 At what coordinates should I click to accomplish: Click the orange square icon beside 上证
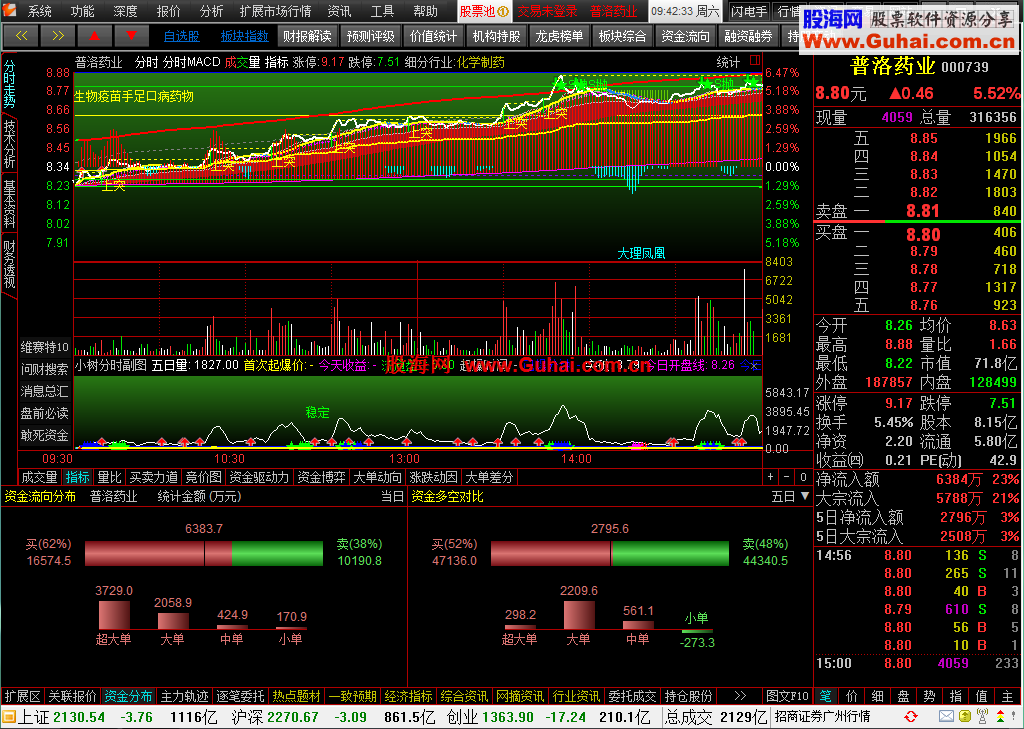point(8,717)
